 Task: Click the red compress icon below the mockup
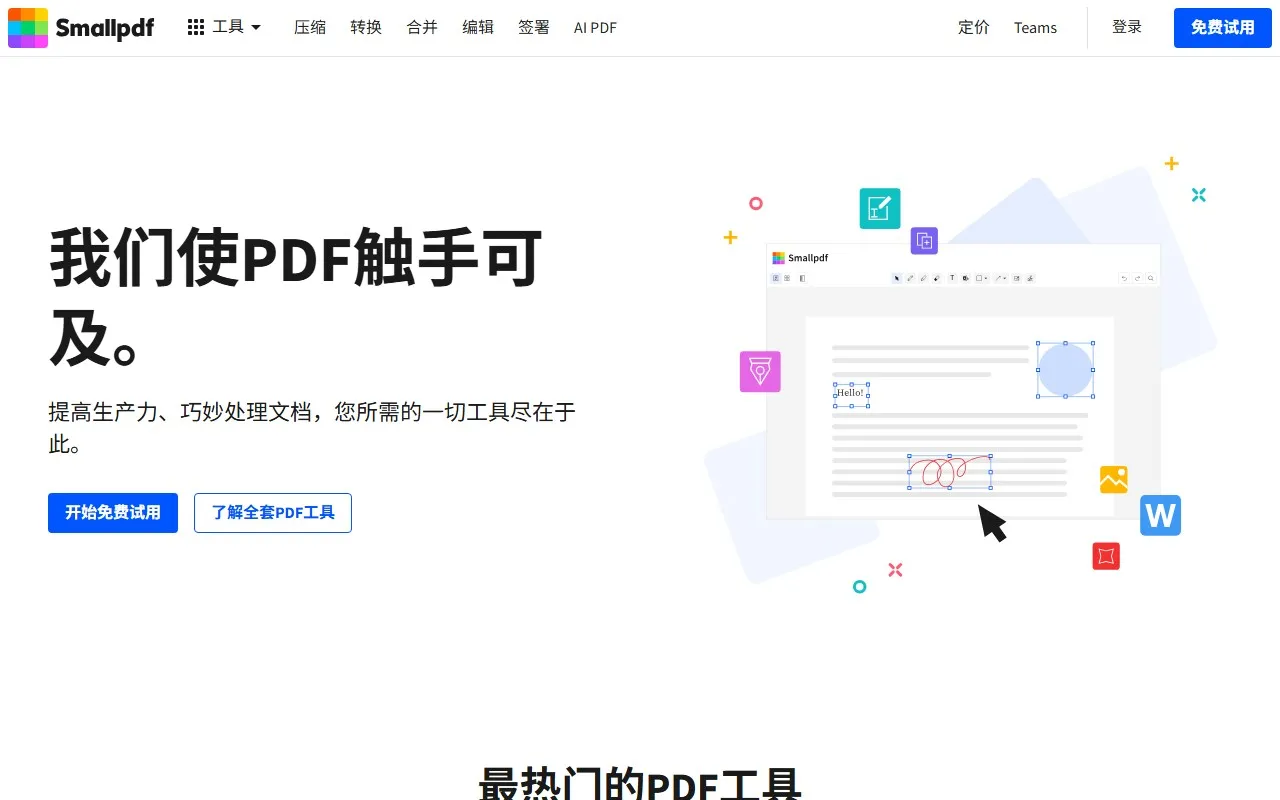coord(1105,556)
